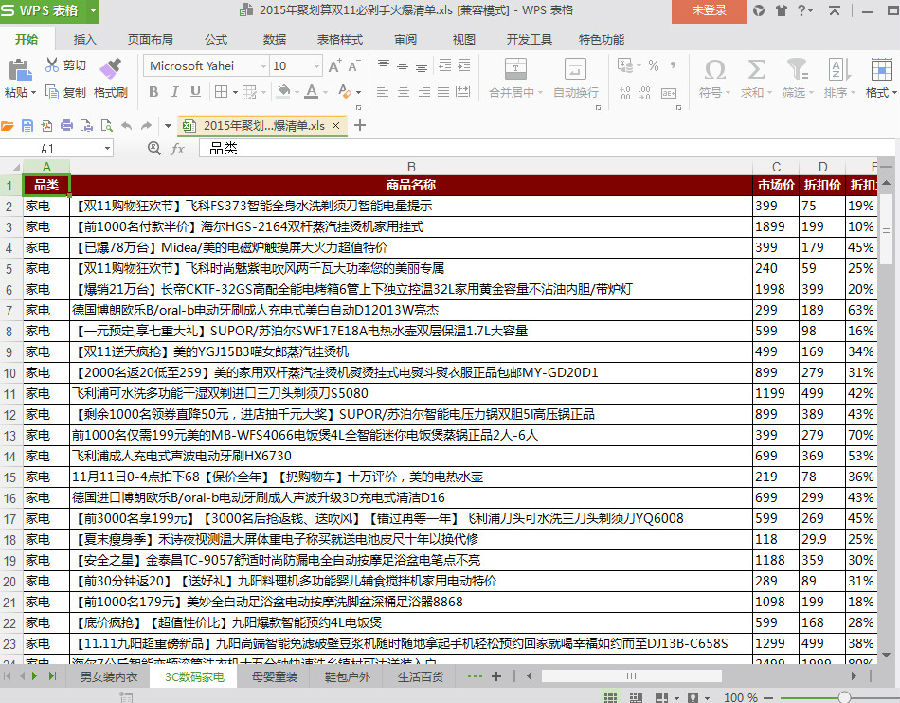
Task: Switch to the 页面布局 ribbon tab
Action: tap(150, 40)
